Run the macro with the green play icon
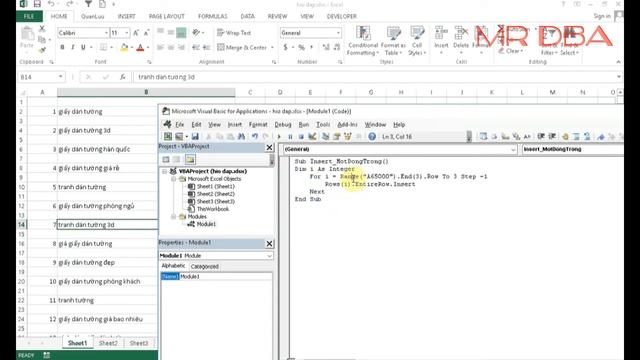 (x=279, y=136)
